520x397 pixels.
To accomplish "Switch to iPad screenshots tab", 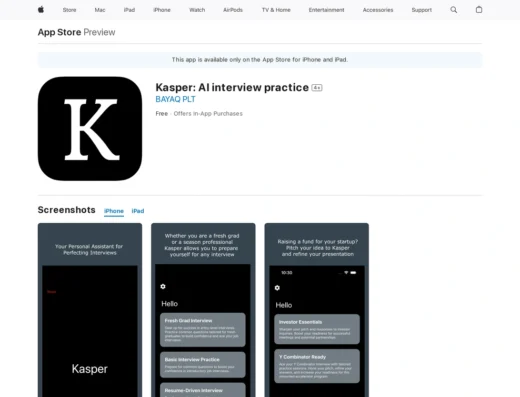I will tap(138, 211).
